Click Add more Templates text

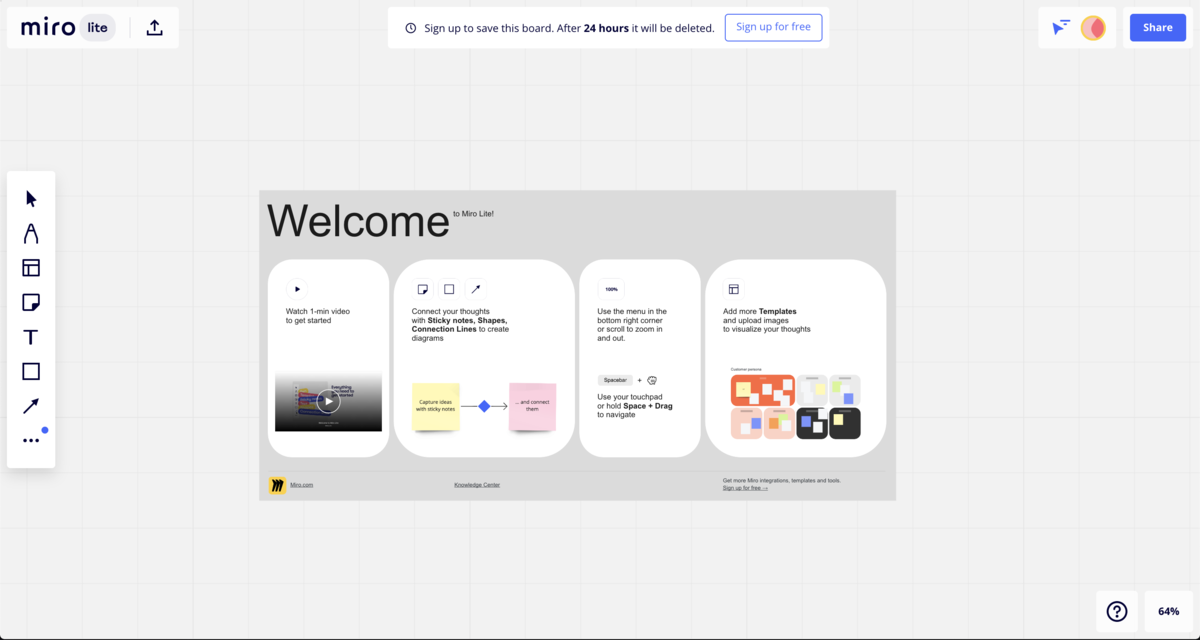tap(767, 320)
